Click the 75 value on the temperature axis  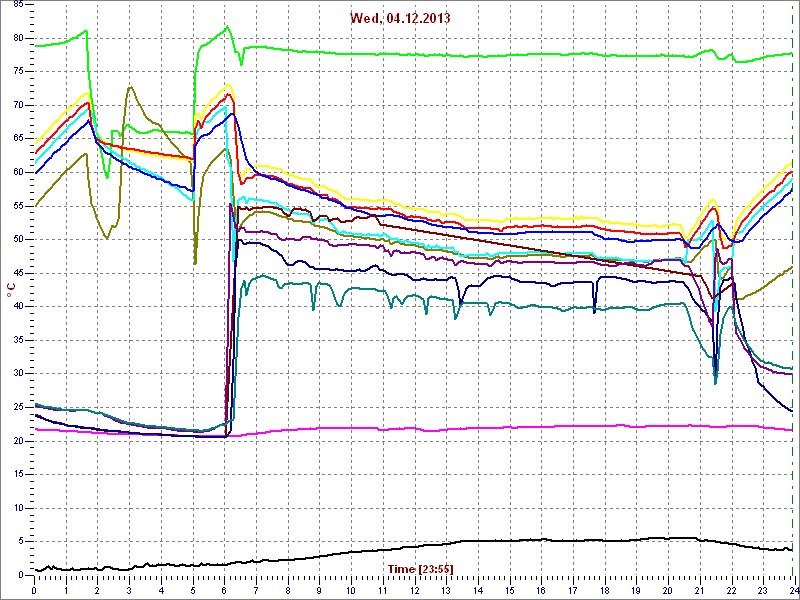click(x=18, y=71)
